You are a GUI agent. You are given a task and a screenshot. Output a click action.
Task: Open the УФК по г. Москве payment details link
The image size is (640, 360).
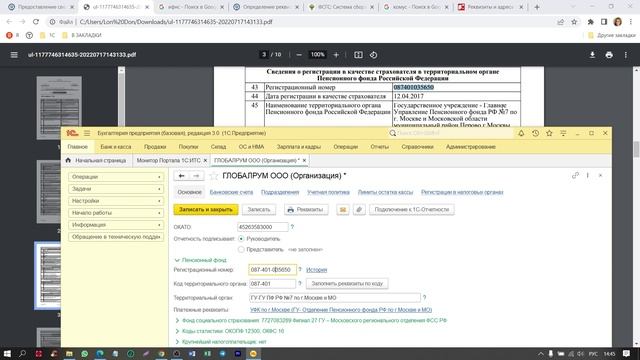point(341,310)
